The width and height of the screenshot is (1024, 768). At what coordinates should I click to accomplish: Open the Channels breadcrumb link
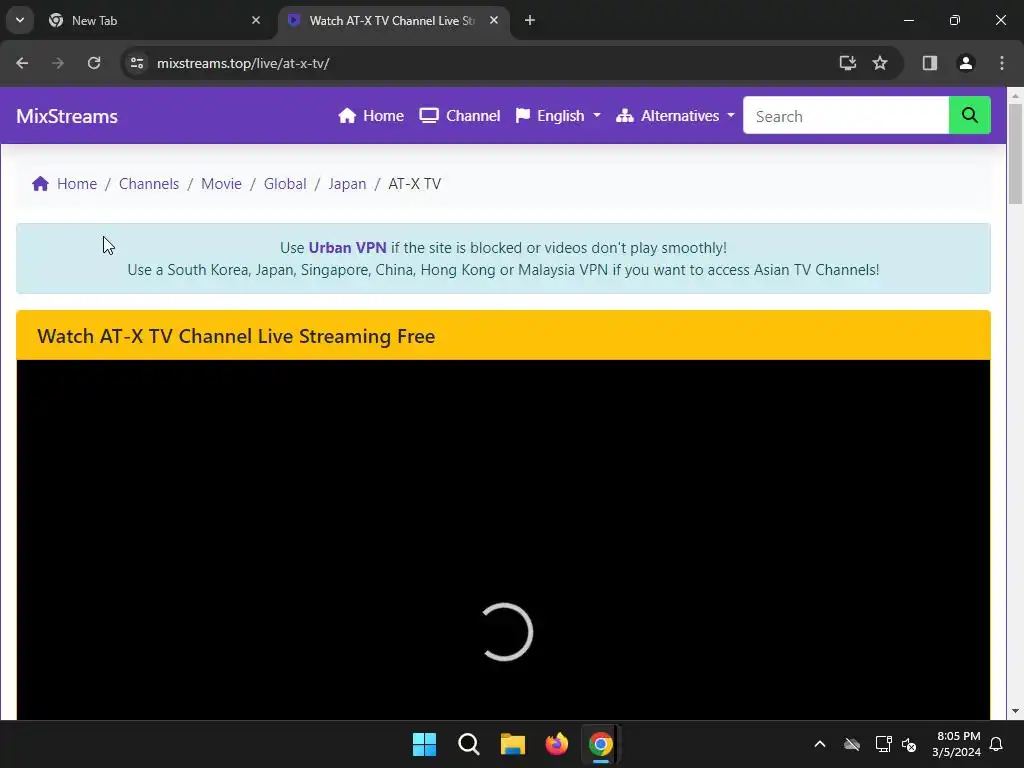149,184
